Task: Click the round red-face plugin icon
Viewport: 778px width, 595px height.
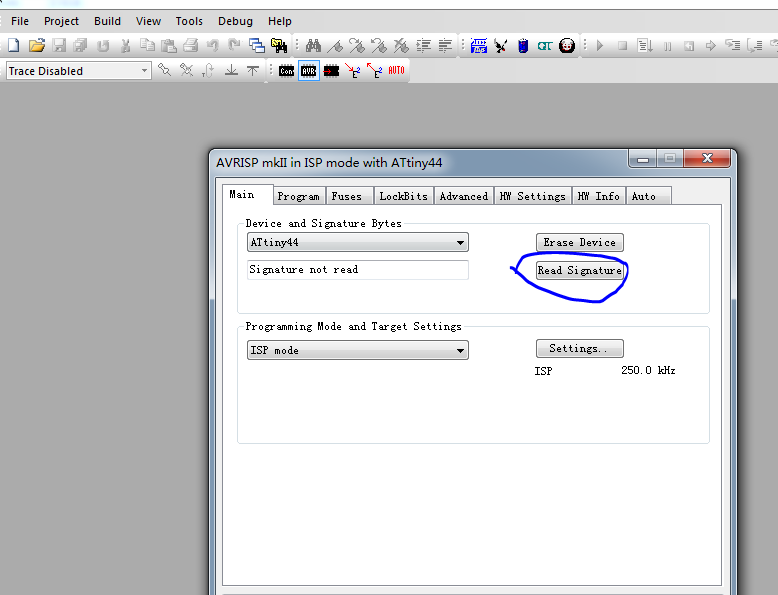Action: [567, 46]
